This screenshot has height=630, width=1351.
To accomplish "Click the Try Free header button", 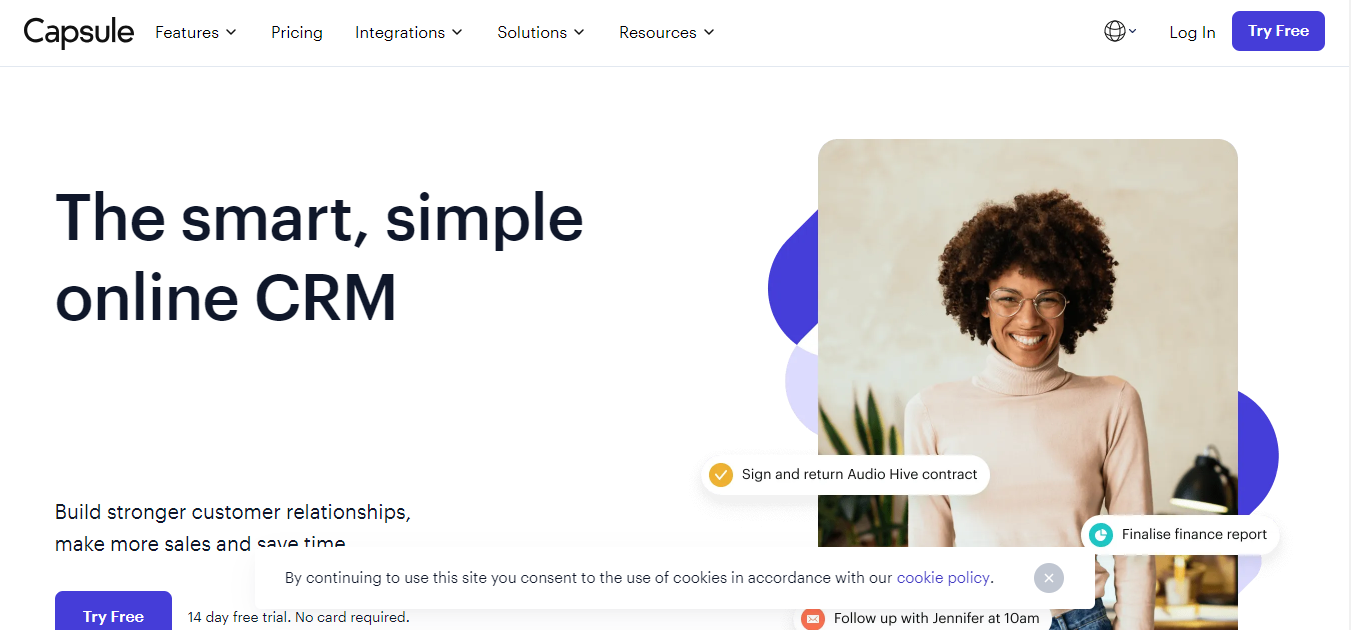I will point(1278,31).
